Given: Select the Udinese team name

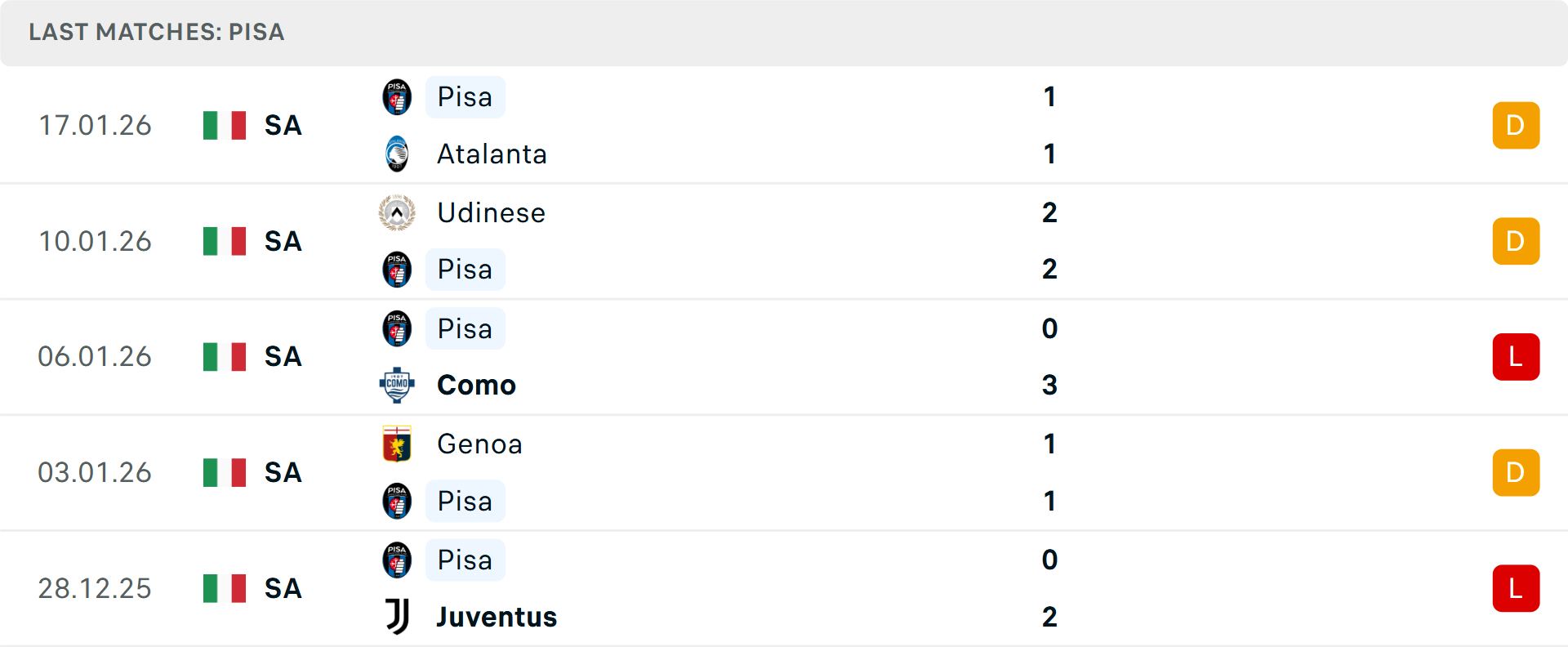Looking at the screenshot, I should [x=491, y=212].
